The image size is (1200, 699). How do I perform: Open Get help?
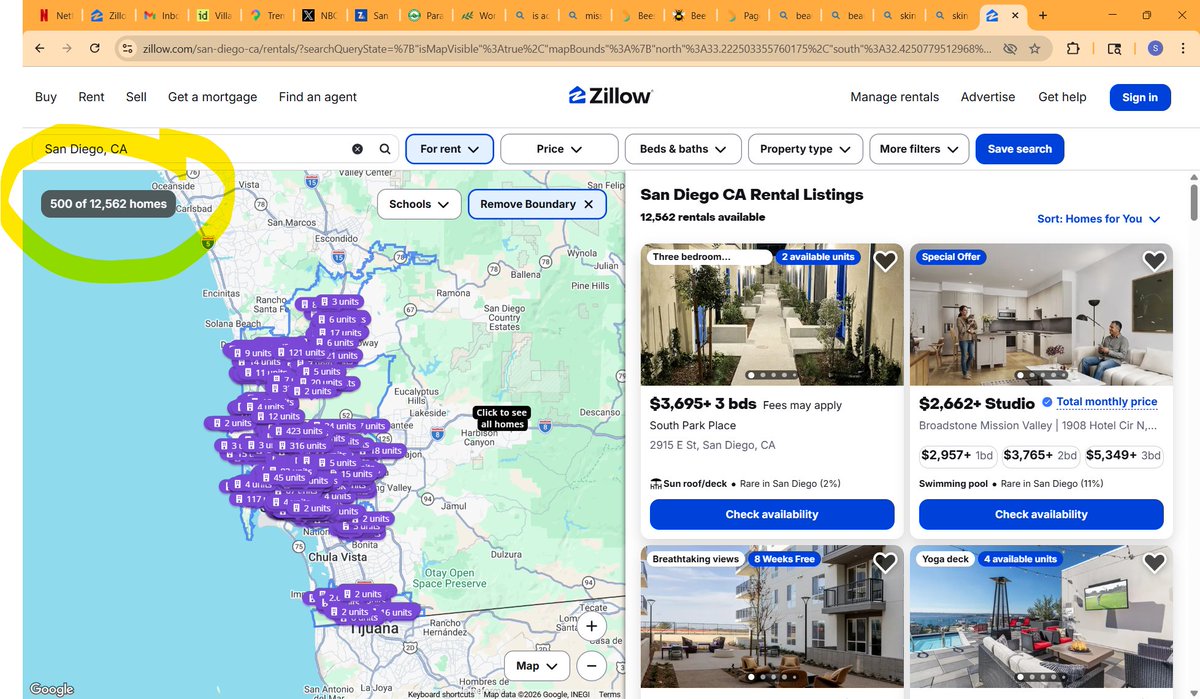[x=1062, y=97]
